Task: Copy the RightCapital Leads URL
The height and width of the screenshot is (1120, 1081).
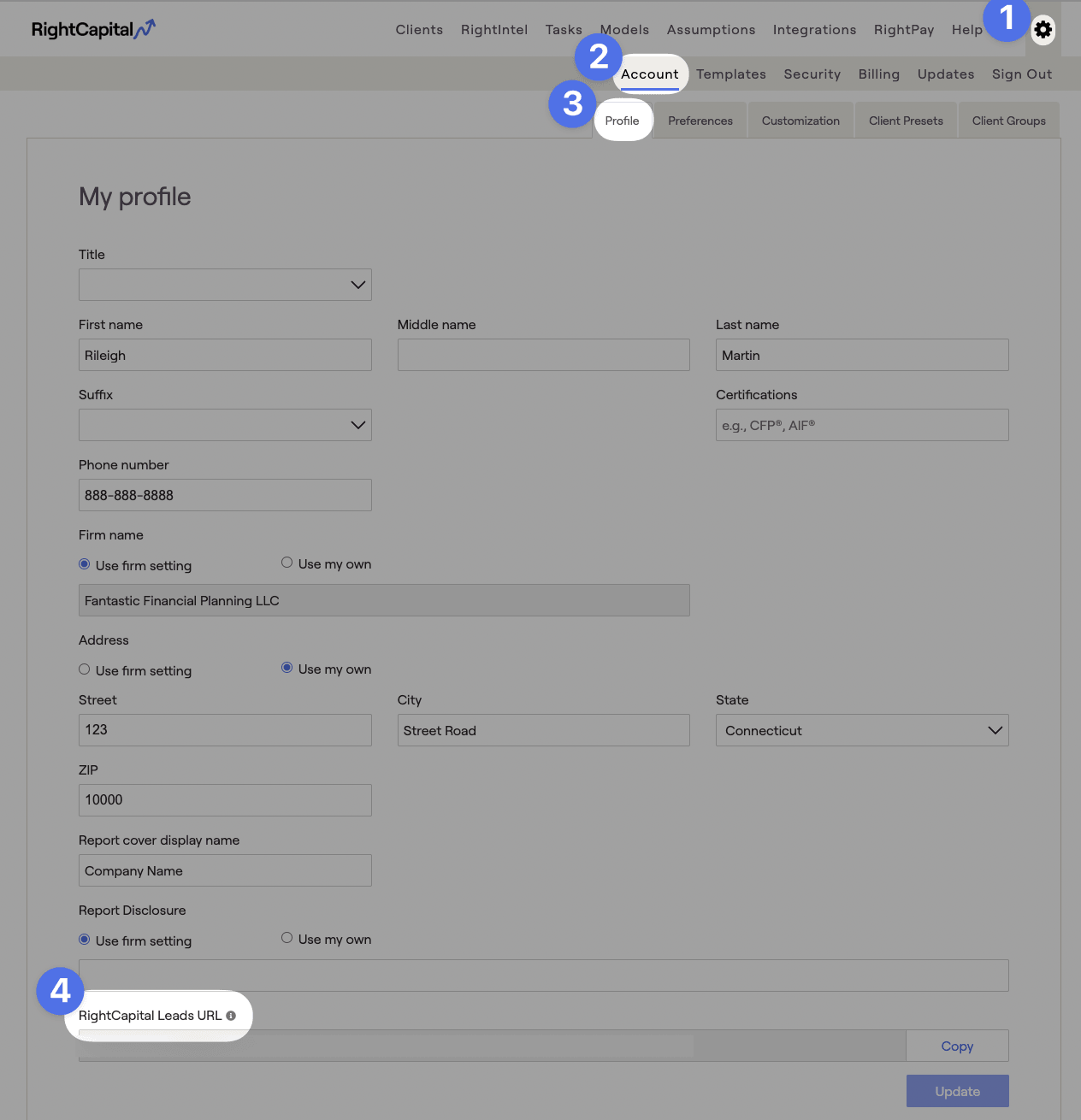Action: point(957,1046)
